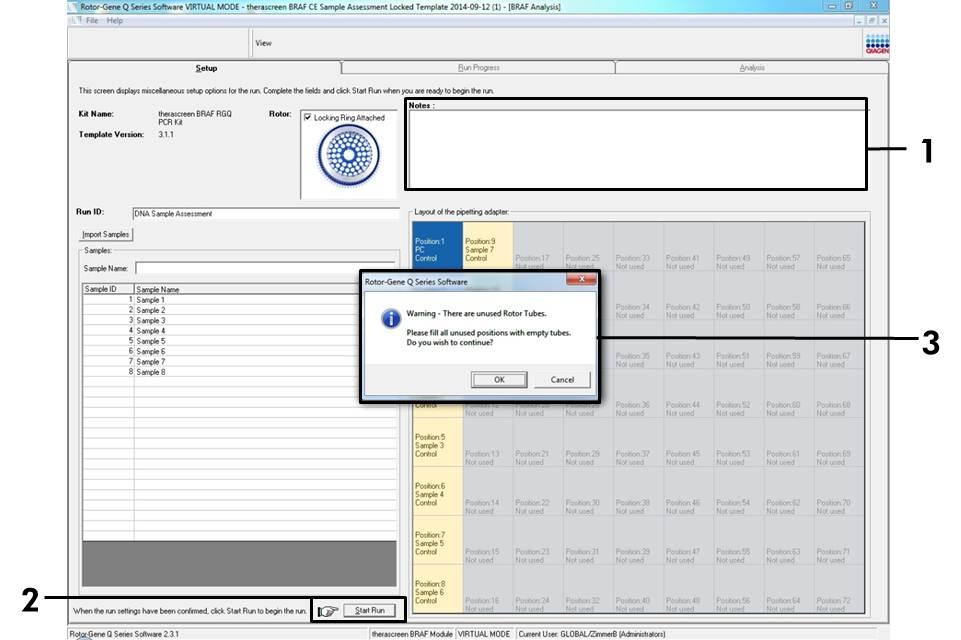The image size is (961, 640).
Task: Select the Sample 1 row
Action: coord(239,300)
